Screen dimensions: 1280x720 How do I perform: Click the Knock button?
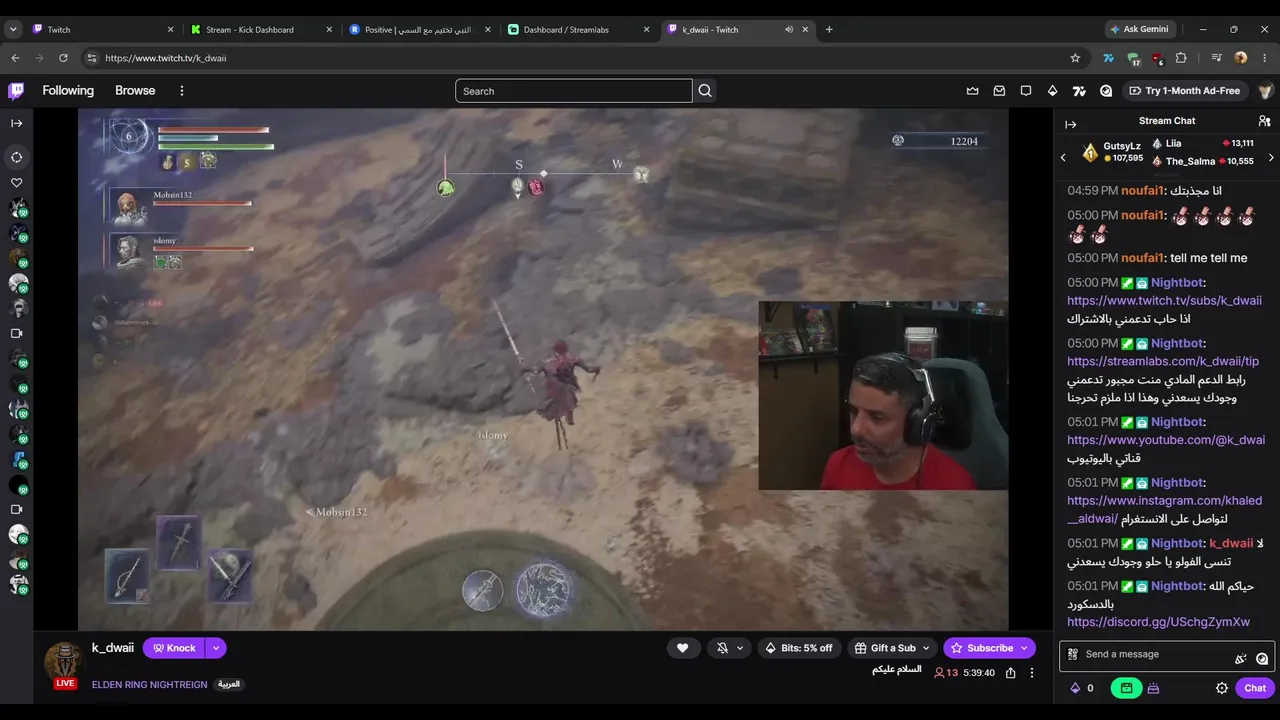click(174, 648)
